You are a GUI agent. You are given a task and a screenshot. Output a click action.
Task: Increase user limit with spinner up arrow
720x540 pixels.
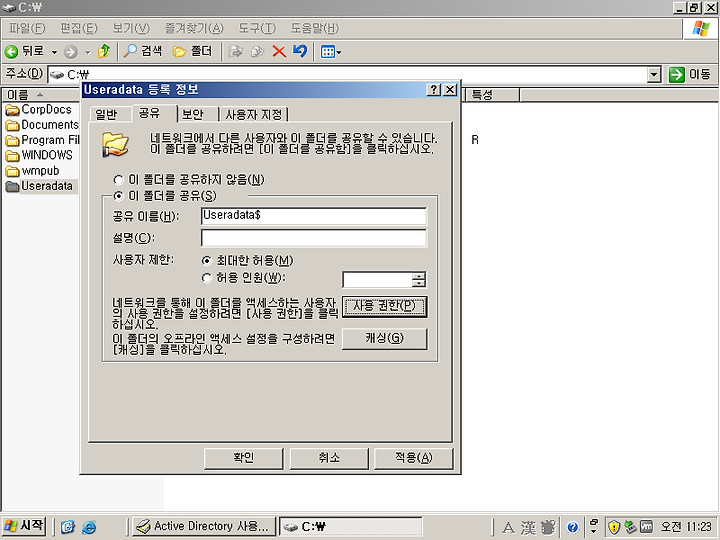pos(418,276)
